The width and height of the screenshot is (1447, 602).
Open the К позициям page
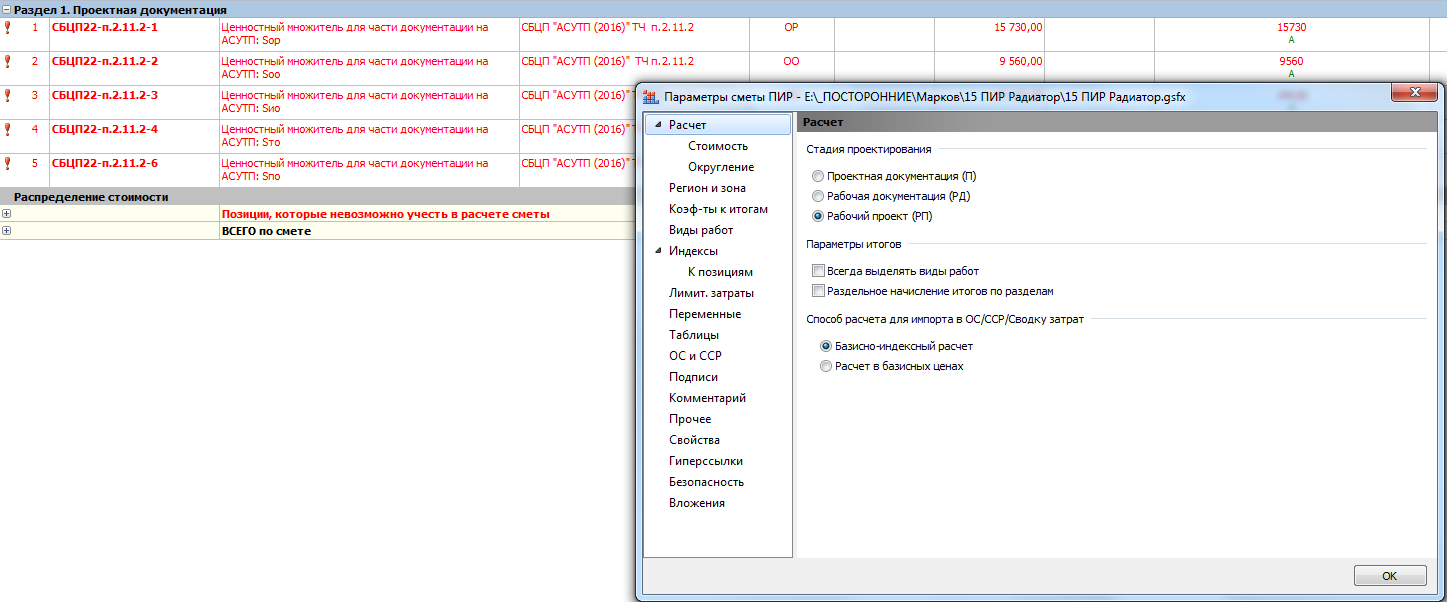720,272
